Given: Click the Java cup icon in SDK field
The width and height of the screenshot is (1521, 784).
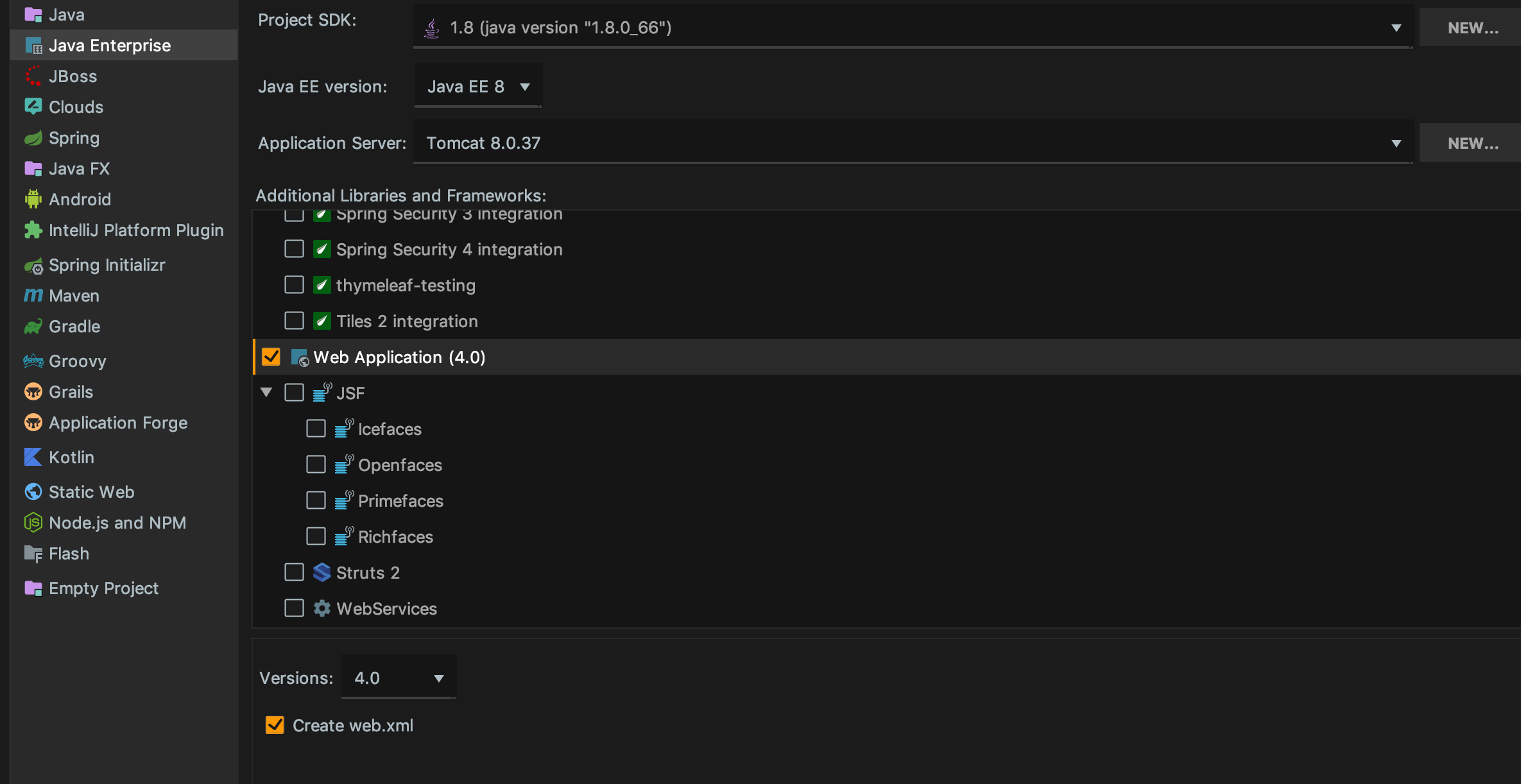Looking at the screenshot, I should (x=432, y=28).
